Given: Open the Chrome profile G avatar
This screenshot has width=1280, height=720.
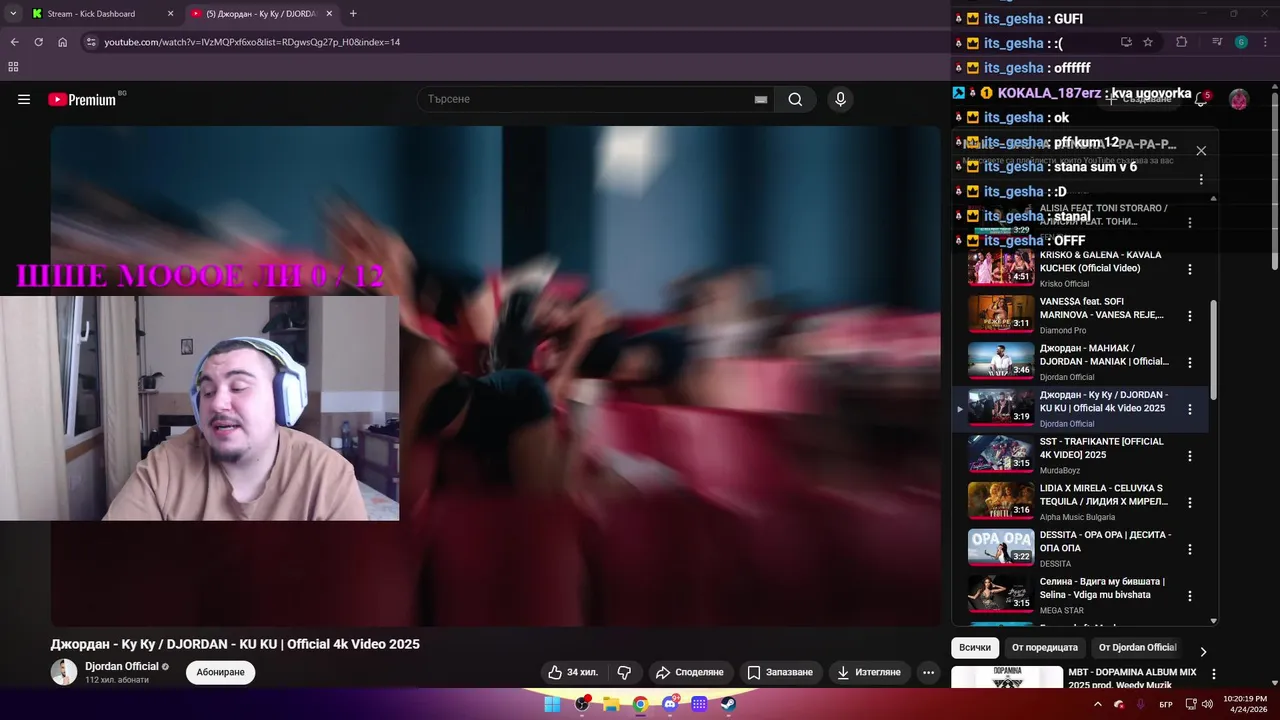Looking at the screenshot, I should pos(1241,42).
